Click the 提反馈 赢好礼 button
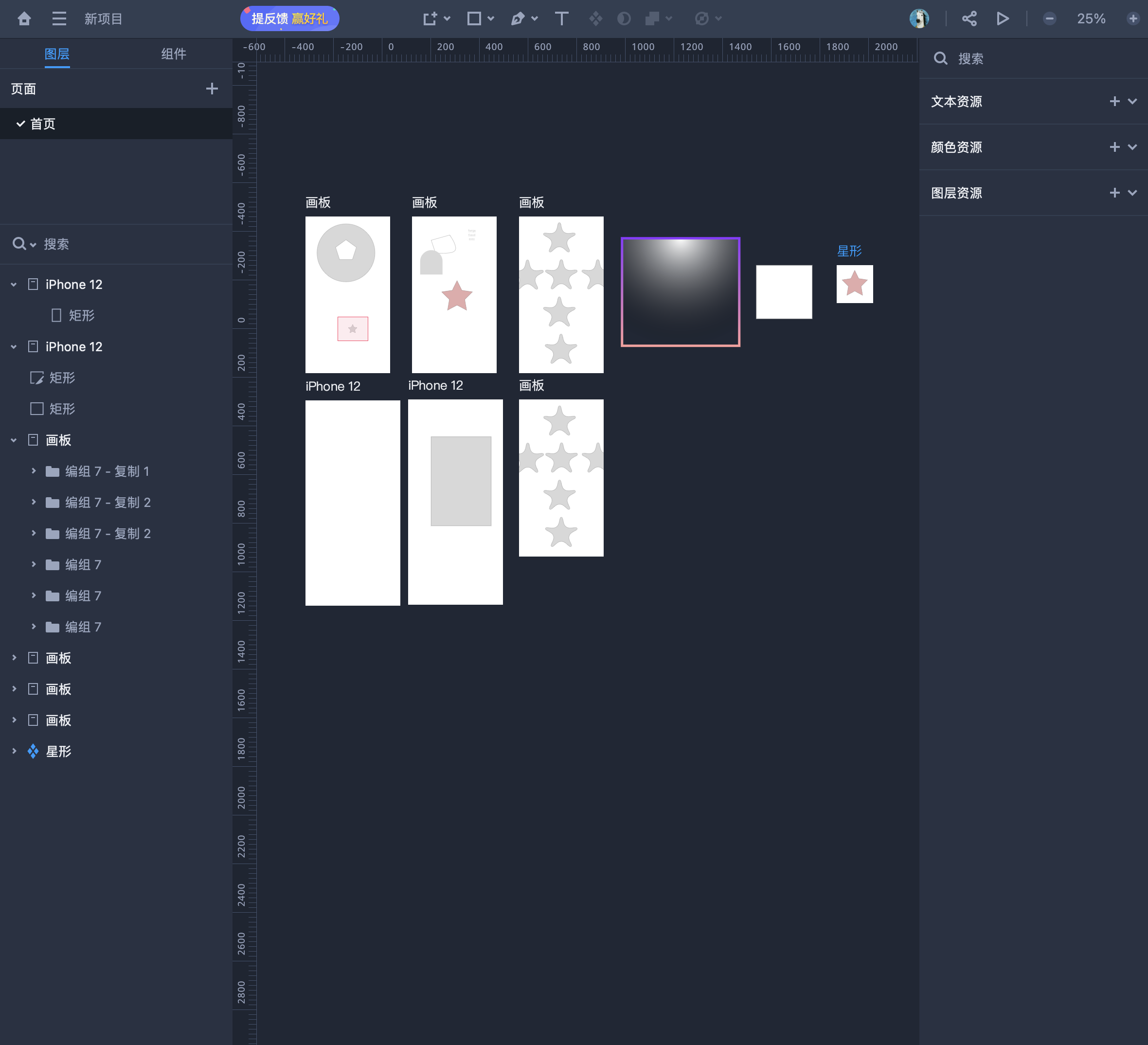This screenshot has height=1045, width=1148. click(289, 19)
